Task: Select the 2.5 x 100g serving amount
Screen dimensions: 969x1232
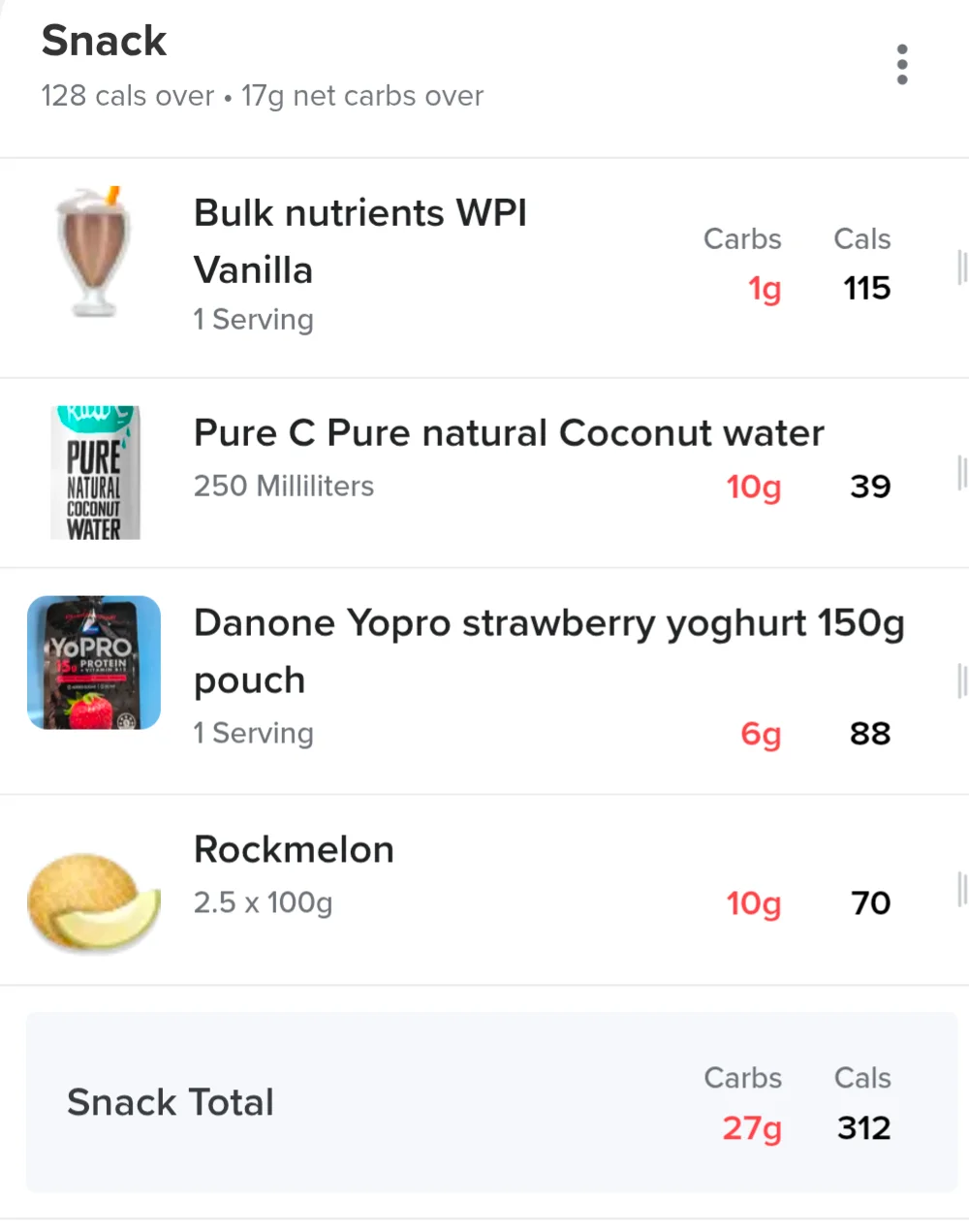Action: coord(263,902)
